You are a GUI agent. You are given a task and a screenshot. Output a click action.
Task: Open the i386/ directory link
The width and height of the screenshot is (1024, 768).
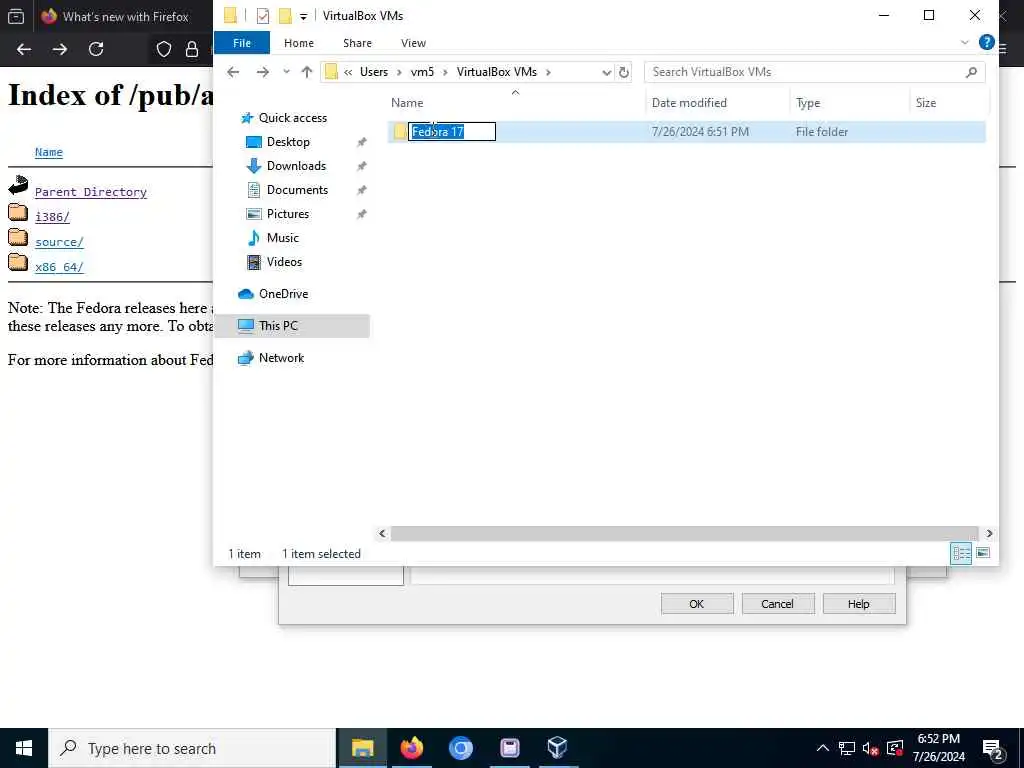coord(52,217)
